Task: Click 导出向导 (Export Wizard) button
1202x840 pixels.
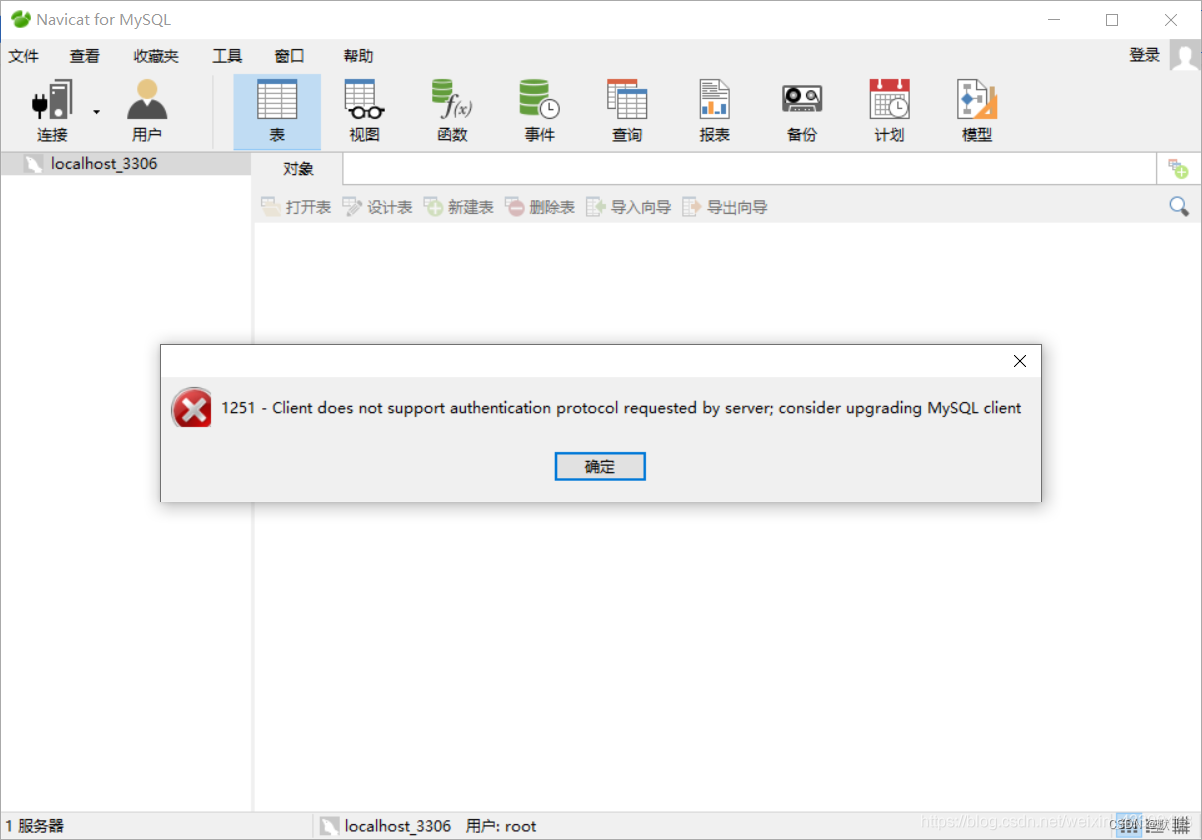Action: [x=725, y=207]
